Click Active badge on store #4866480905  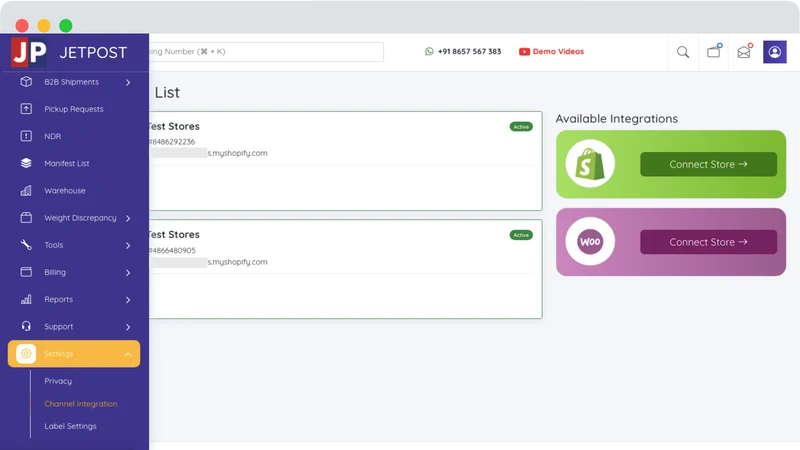(x=521, y=235)
